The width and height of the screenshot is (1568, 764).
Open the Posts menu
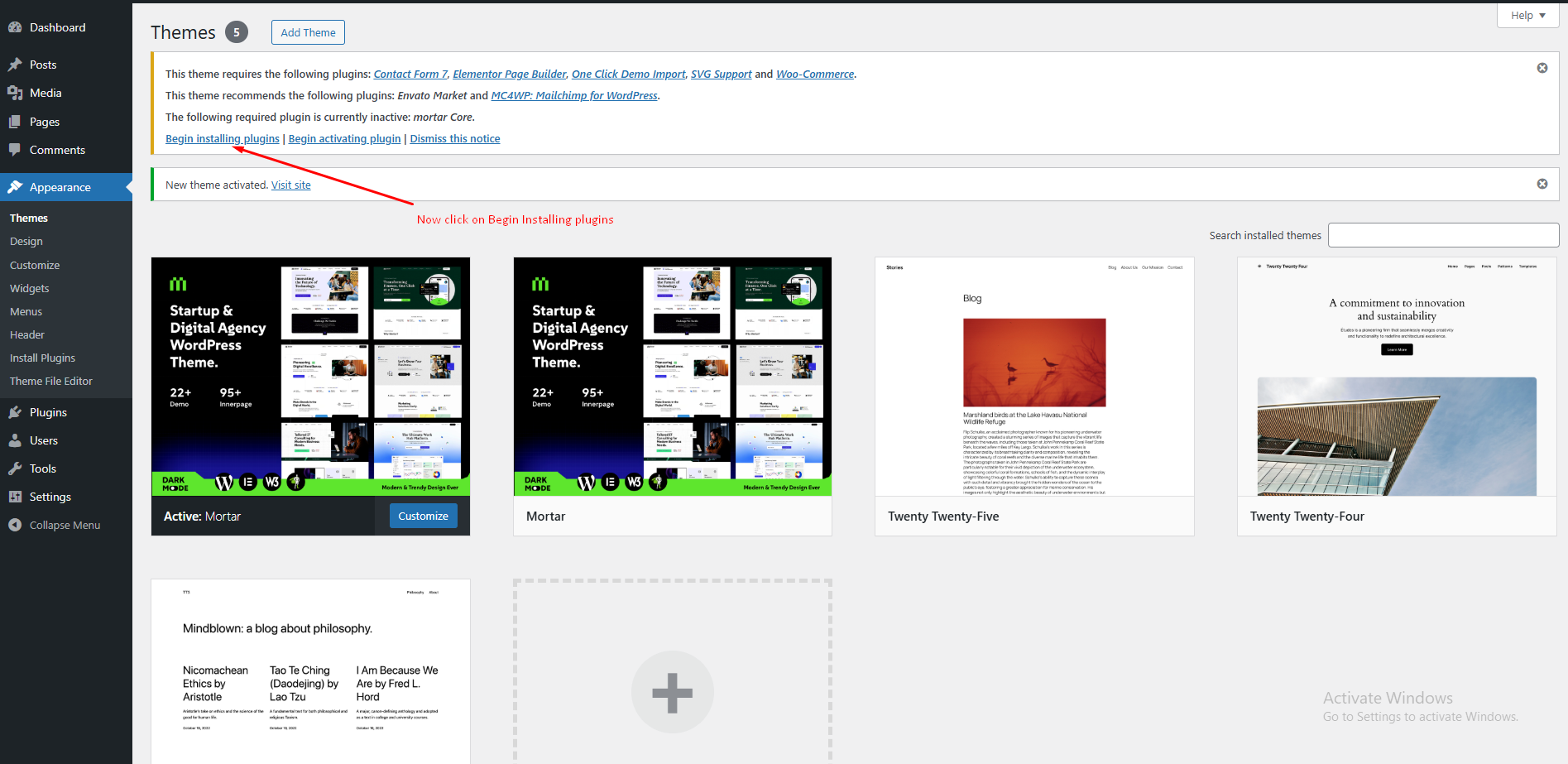(x=43, y=65)
